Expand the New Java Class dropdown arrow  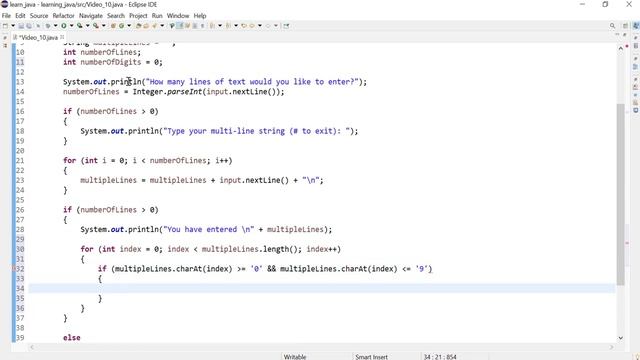click(x=129, y=26)
